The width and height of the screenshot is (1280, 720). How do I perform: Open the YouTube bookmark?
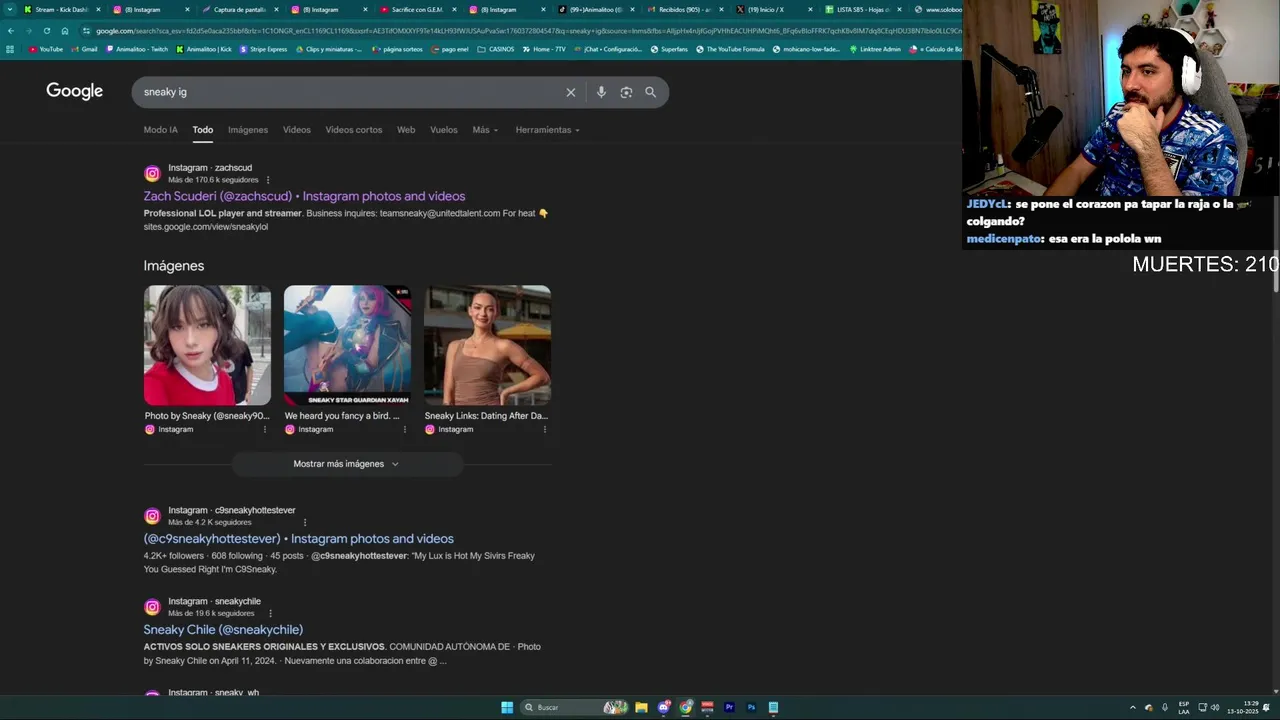46,49
